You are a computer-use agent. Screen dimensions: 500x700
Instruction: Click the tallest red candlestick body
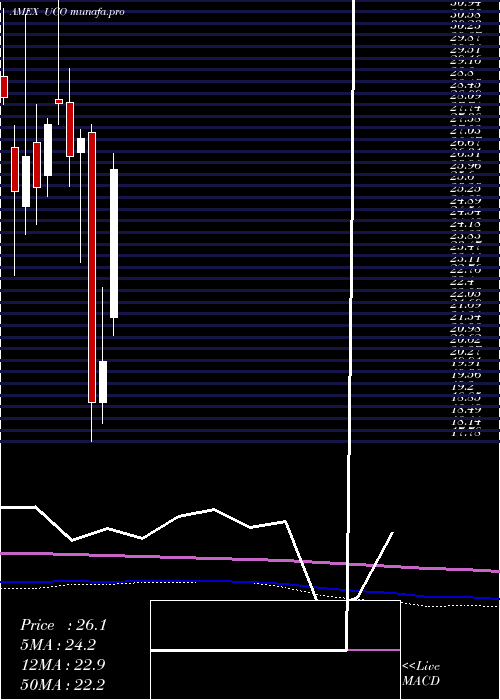(x=92, y=267)
